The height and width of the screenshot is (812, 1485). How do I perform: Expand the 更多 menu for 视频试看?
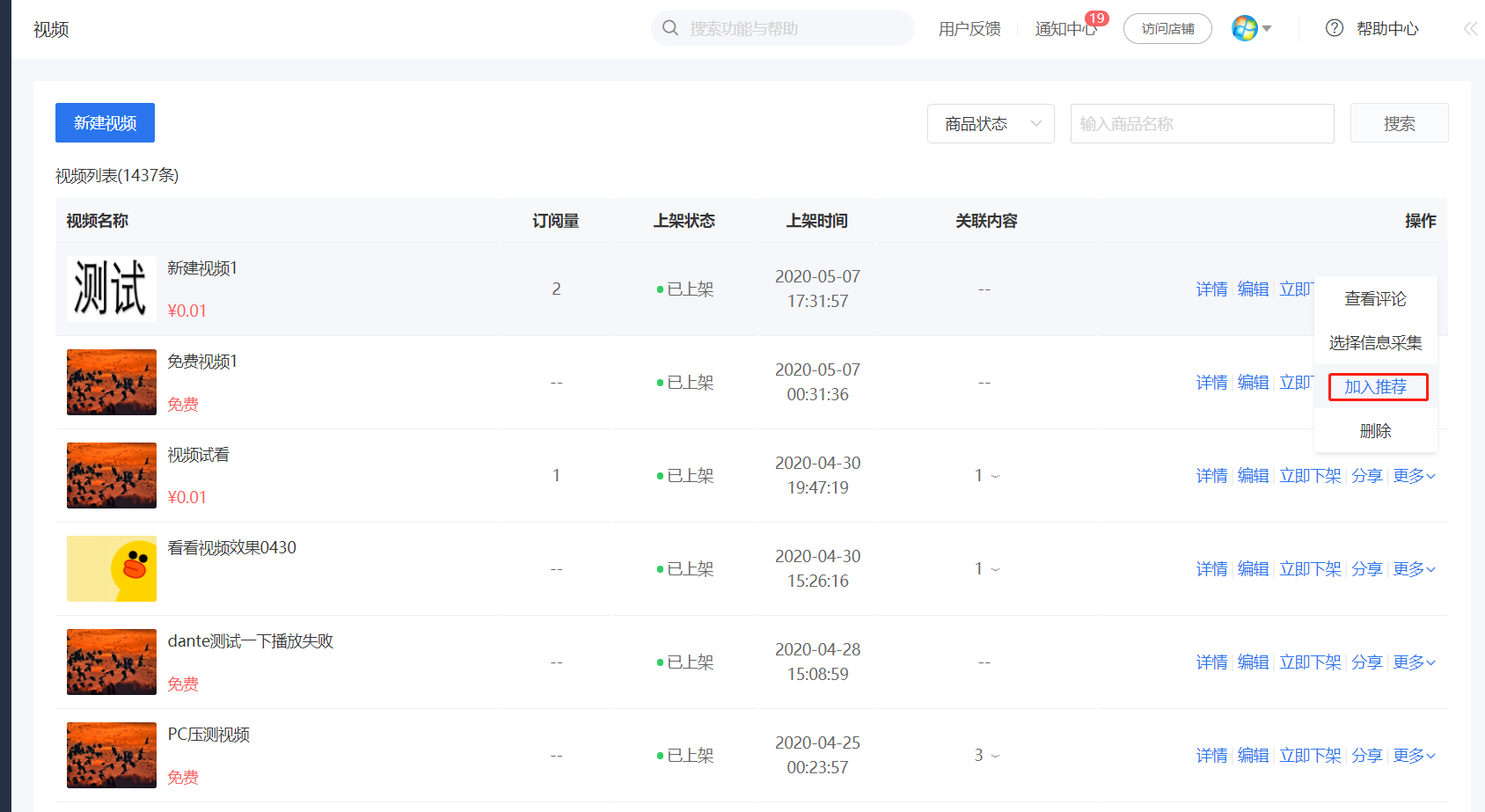click(x=1415, y=476)
